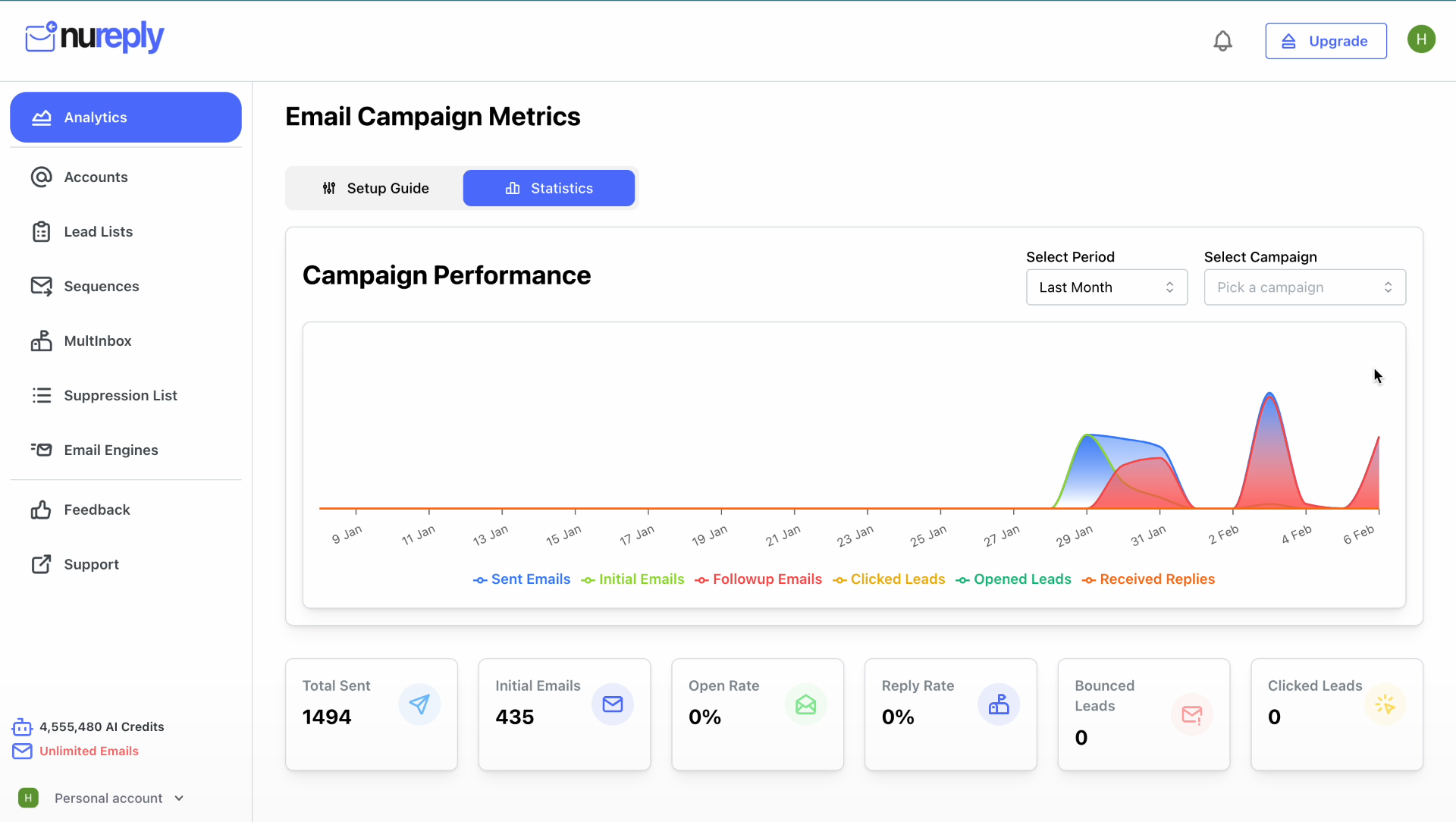Click the notification bell icon
Screen dimensions: 1456x822
(1222, 41)
